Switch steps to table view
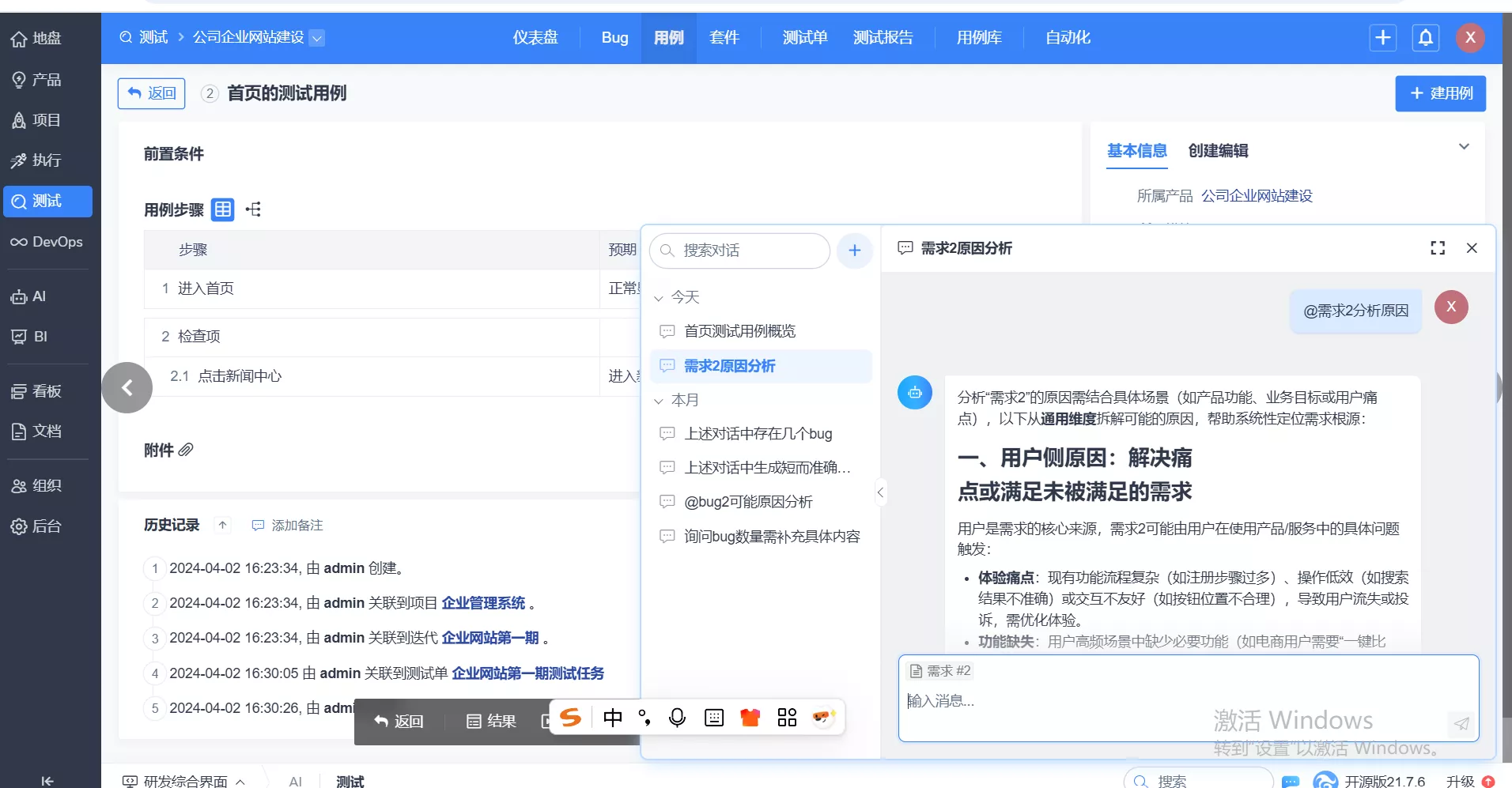This screenshot has height=788, width=1512. (x=223, y=209)
